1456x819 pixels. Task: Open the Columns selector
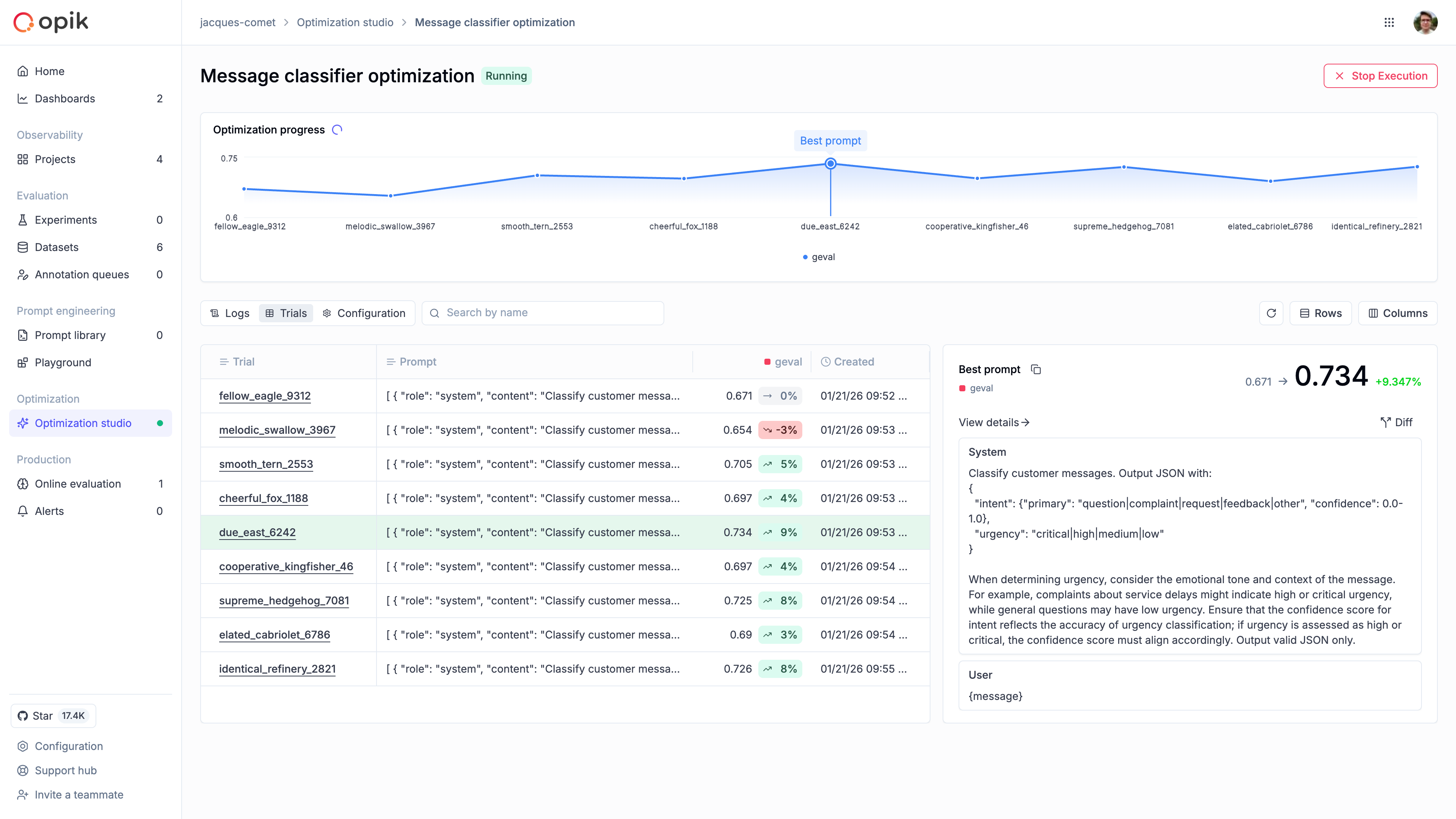[x=1397, y=312]
